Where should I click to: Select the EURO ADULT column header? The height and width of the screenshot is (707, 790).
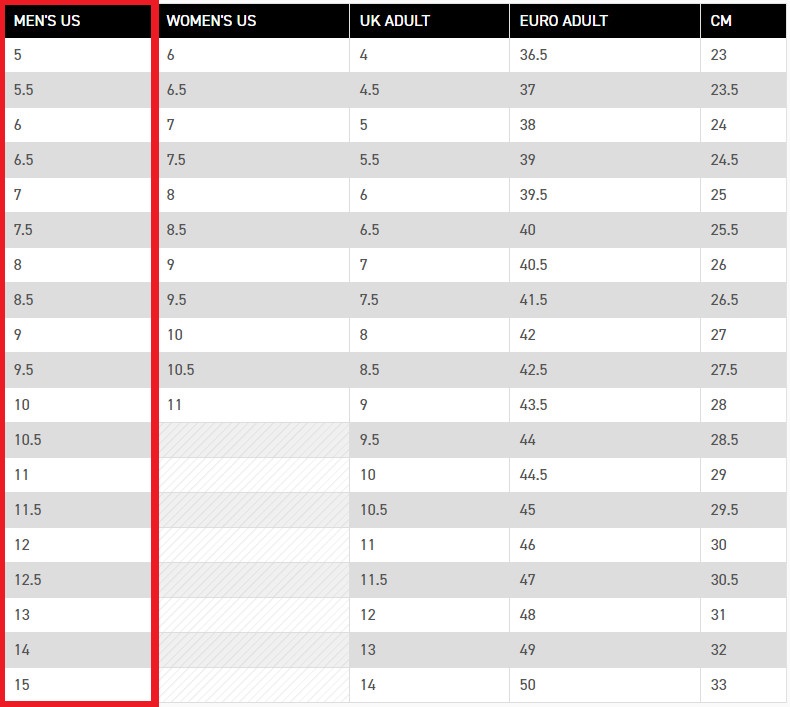pyautogui.click(x=605, y=21)
